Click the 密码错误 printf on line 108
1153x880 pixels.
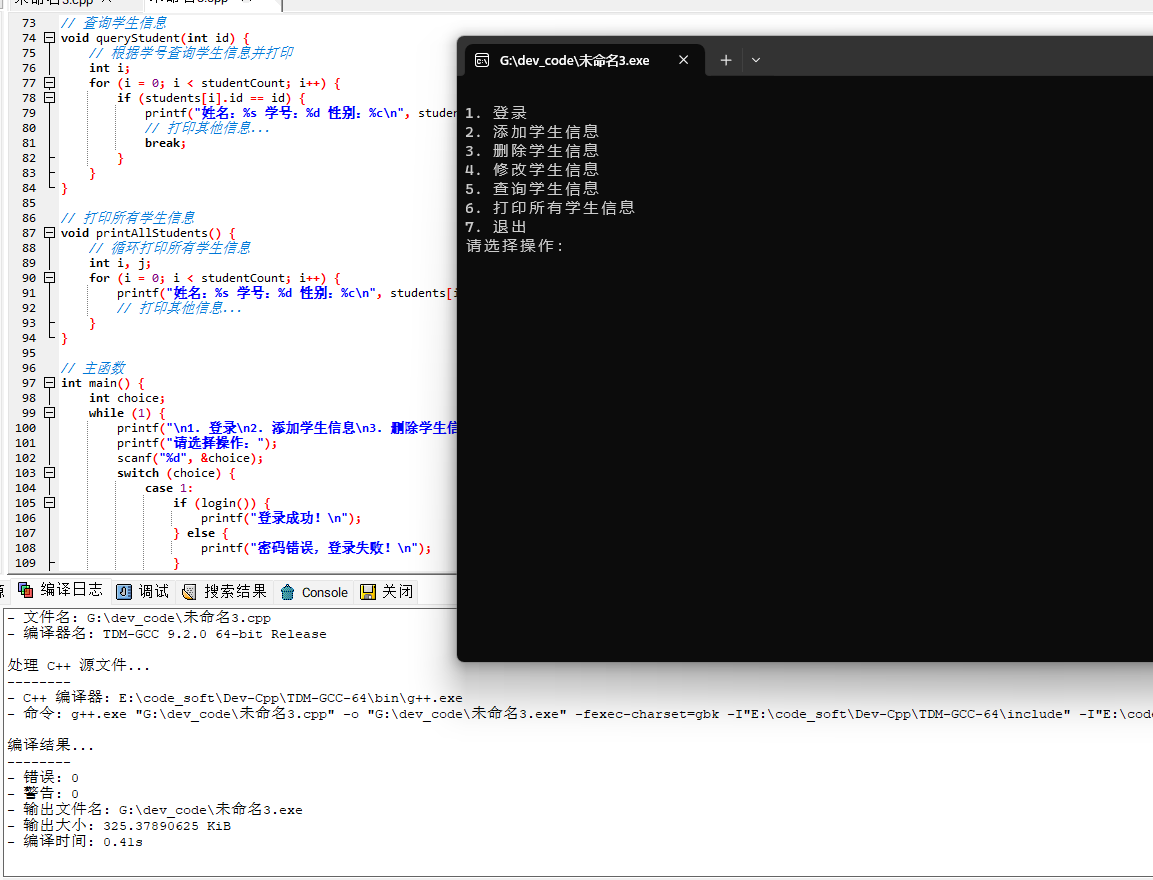(316, 548)
